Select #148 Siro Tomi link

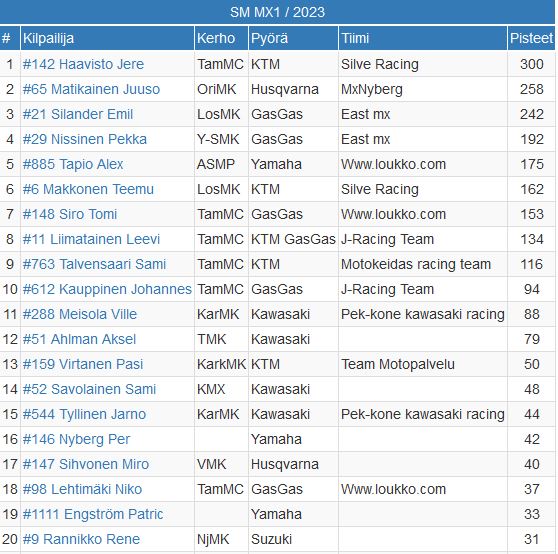pos(70,214)
